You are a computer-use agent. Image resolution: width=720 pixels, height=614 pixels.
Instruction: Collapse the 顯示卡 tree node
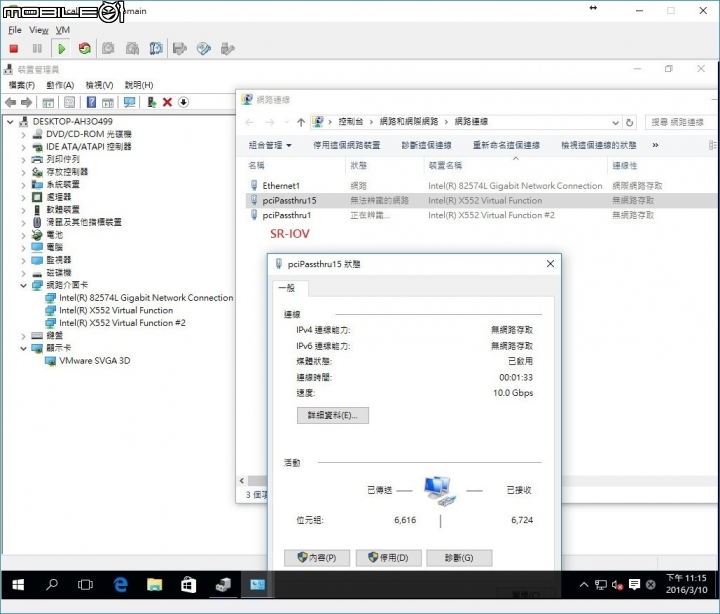(x=23, y=349)
